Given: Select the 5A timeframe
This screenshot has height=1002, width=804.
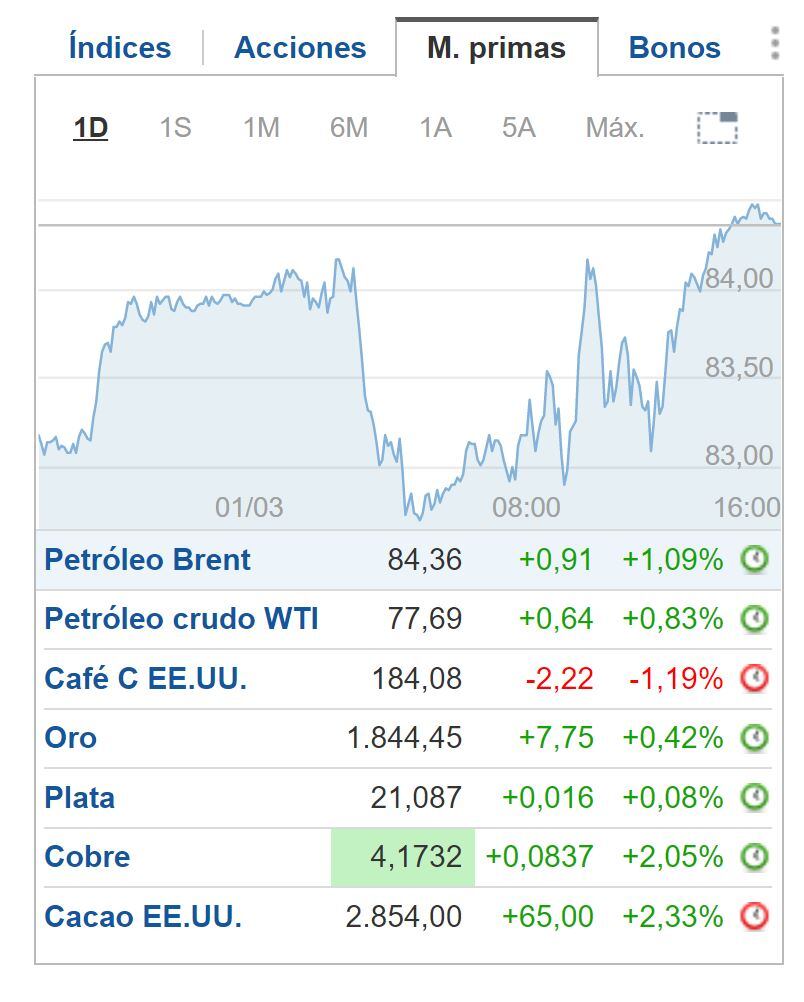Looking at the screenshot, I should (519, 128).
